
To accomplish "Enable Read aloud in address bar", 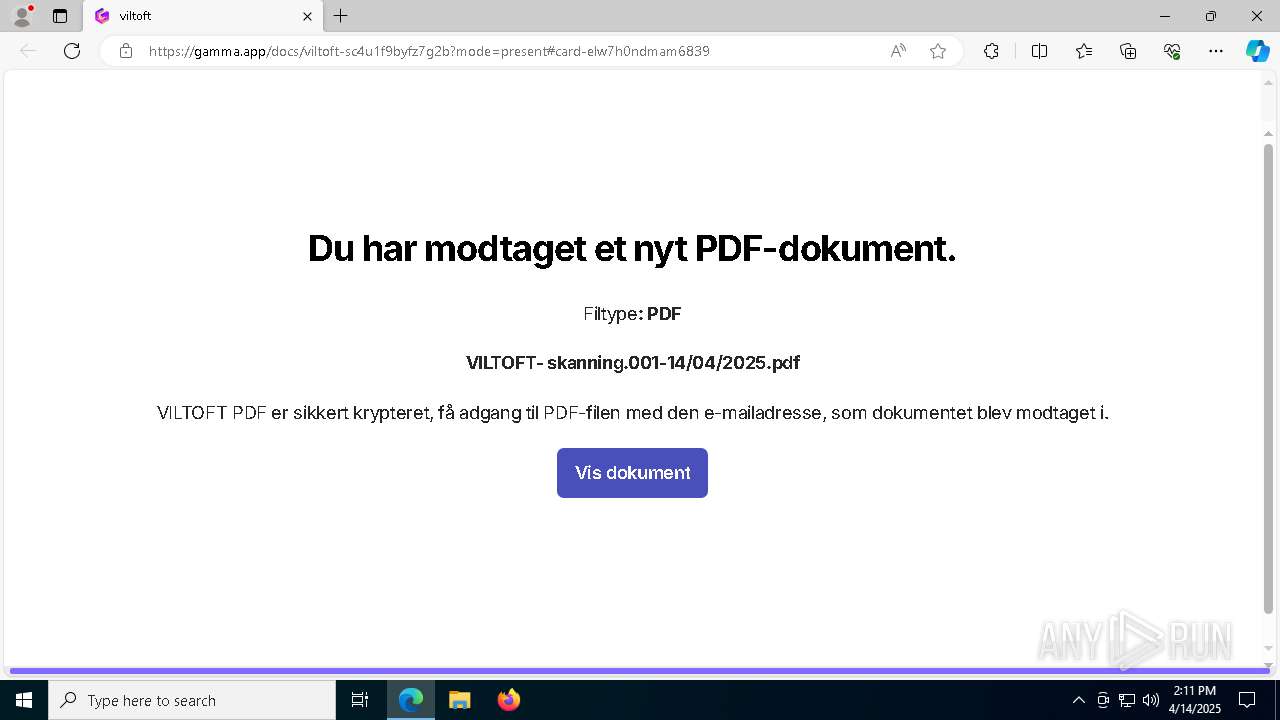I will (x=898, y=51).
